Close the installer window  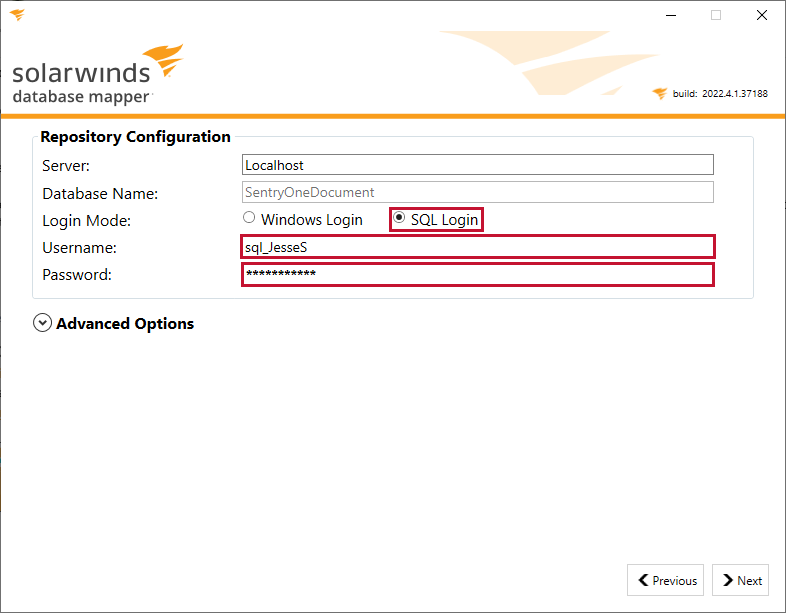pos(761,16)
